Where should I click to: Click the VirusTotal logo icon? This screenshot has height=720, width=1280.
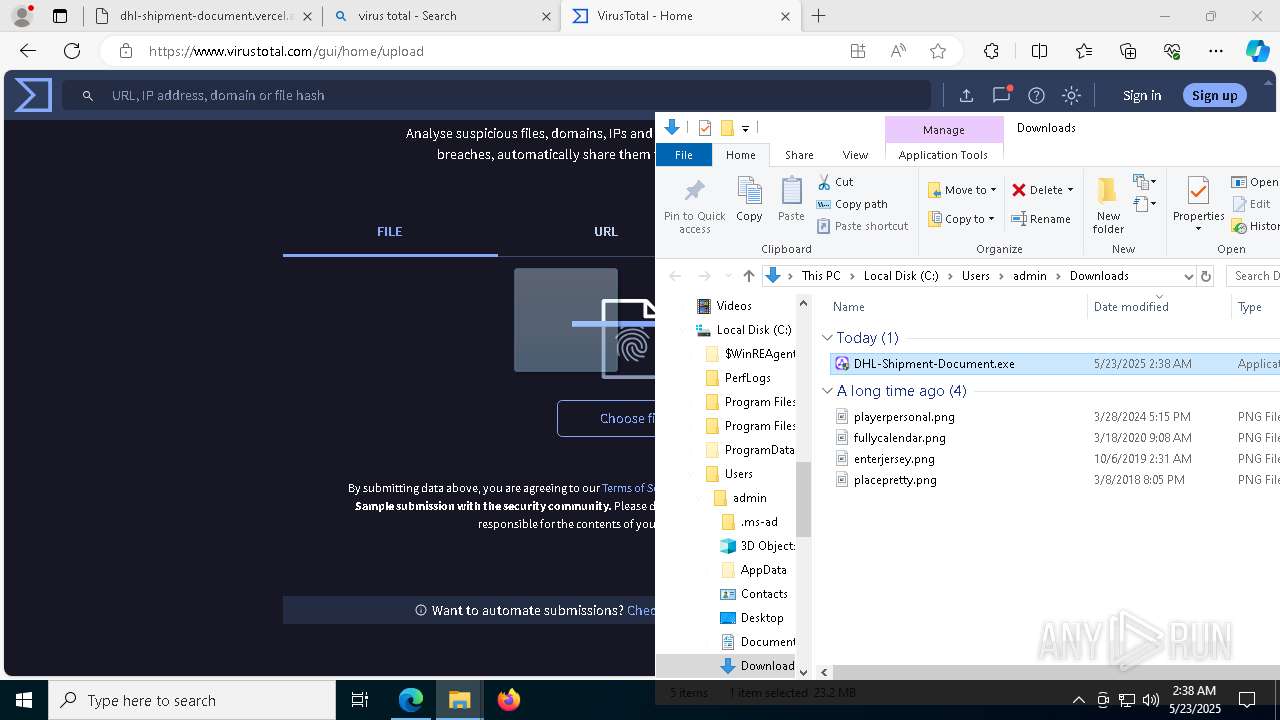click(x=33, y=95)
